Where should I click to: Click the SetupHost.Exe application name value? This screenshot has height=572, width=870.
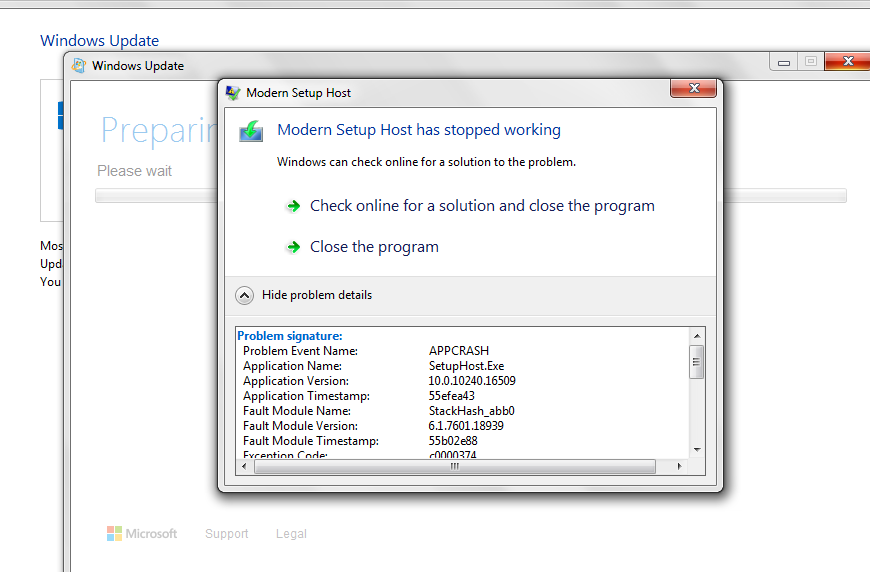click(466, 366)
